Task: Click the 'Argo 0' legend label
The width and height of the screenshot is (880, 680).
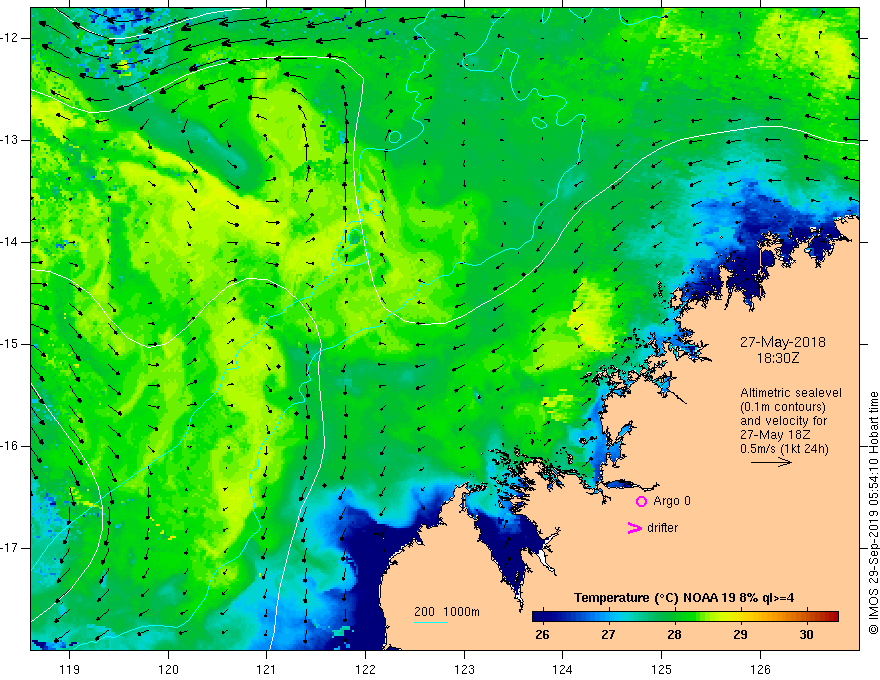Action: pyautogui.click(x=672, y=501)
